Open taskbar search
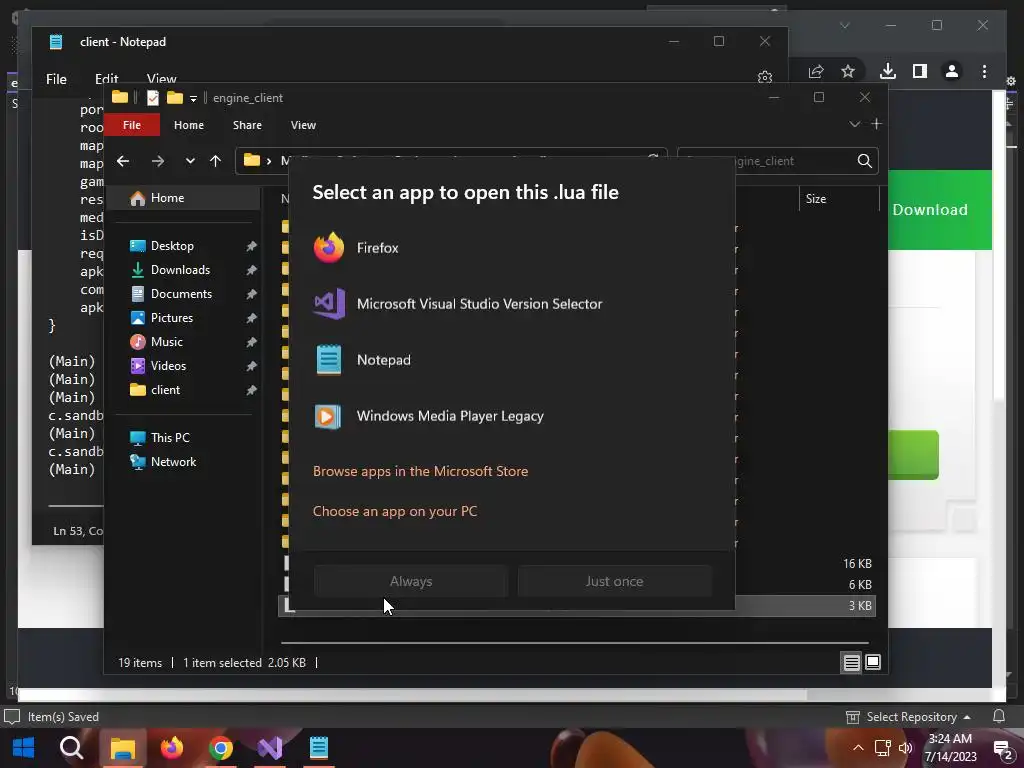Viewport: 1024px width, 768px height. click(x=71, y=748)
